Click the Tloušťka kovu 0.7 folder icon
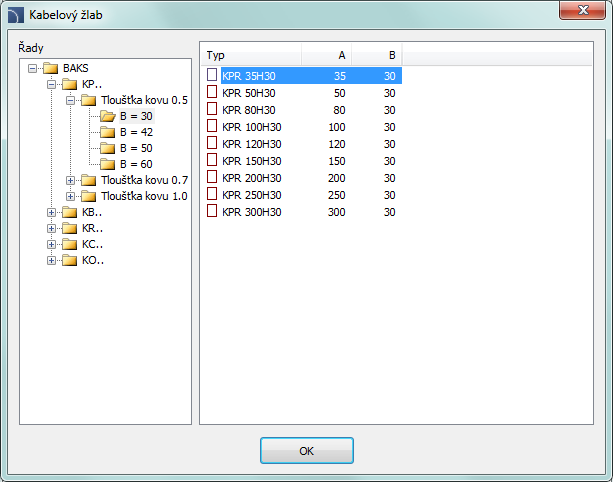613x482 pixels. (x=88, y=181)
